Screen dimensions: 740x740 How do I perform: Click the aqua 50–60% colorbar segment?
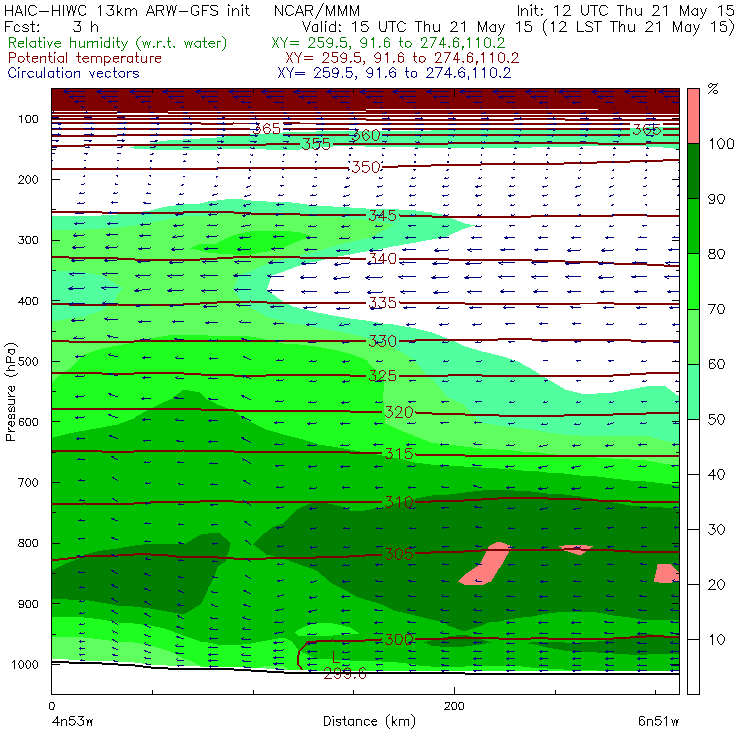(693, 392)
